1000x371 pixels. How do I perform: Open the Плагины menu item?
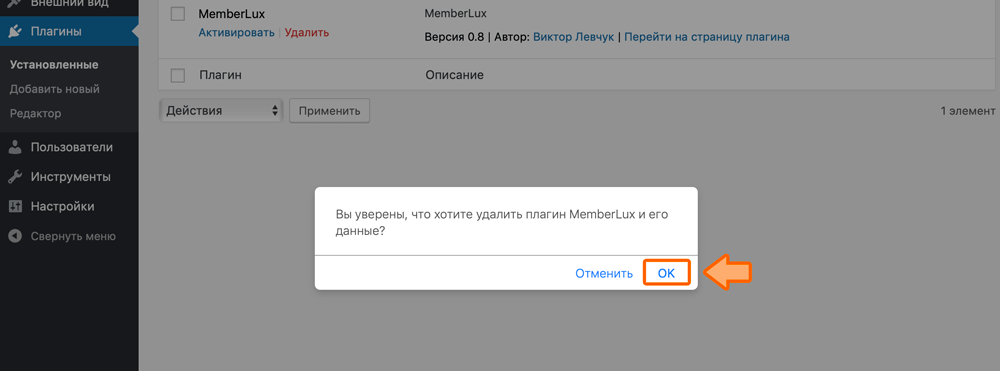pos(69,31)
